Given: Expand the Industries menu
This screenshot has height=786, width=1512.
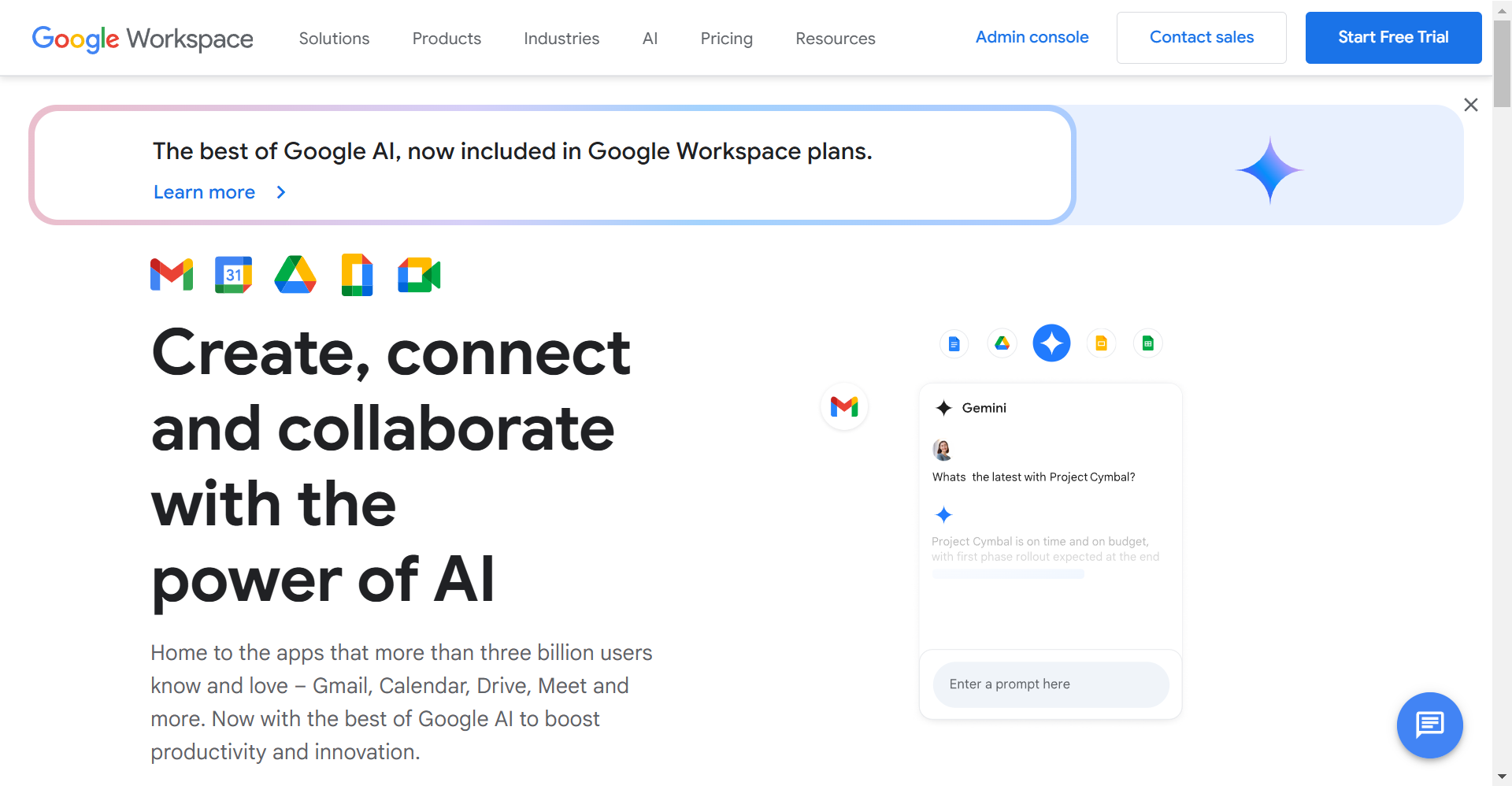Looking at the screenshot, I should pos(561,39).
